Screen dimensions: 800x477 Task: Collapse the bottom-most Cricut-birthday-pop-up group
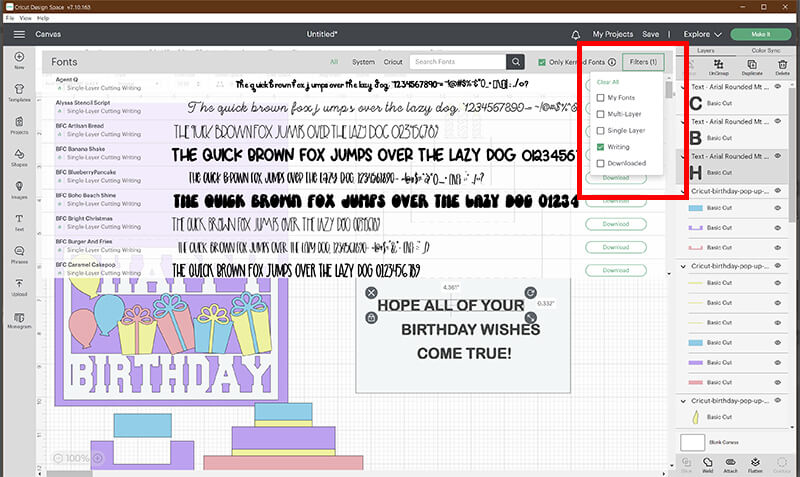point(683,401)
